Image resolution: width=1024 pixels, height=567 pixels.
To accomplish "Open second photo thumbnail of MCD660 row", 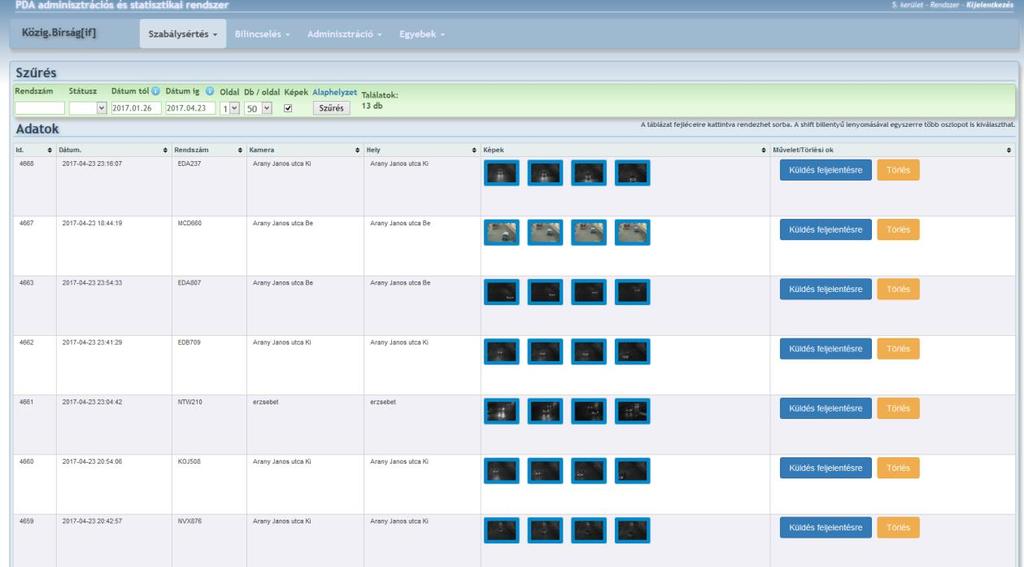I will click(x=545, y=233).
